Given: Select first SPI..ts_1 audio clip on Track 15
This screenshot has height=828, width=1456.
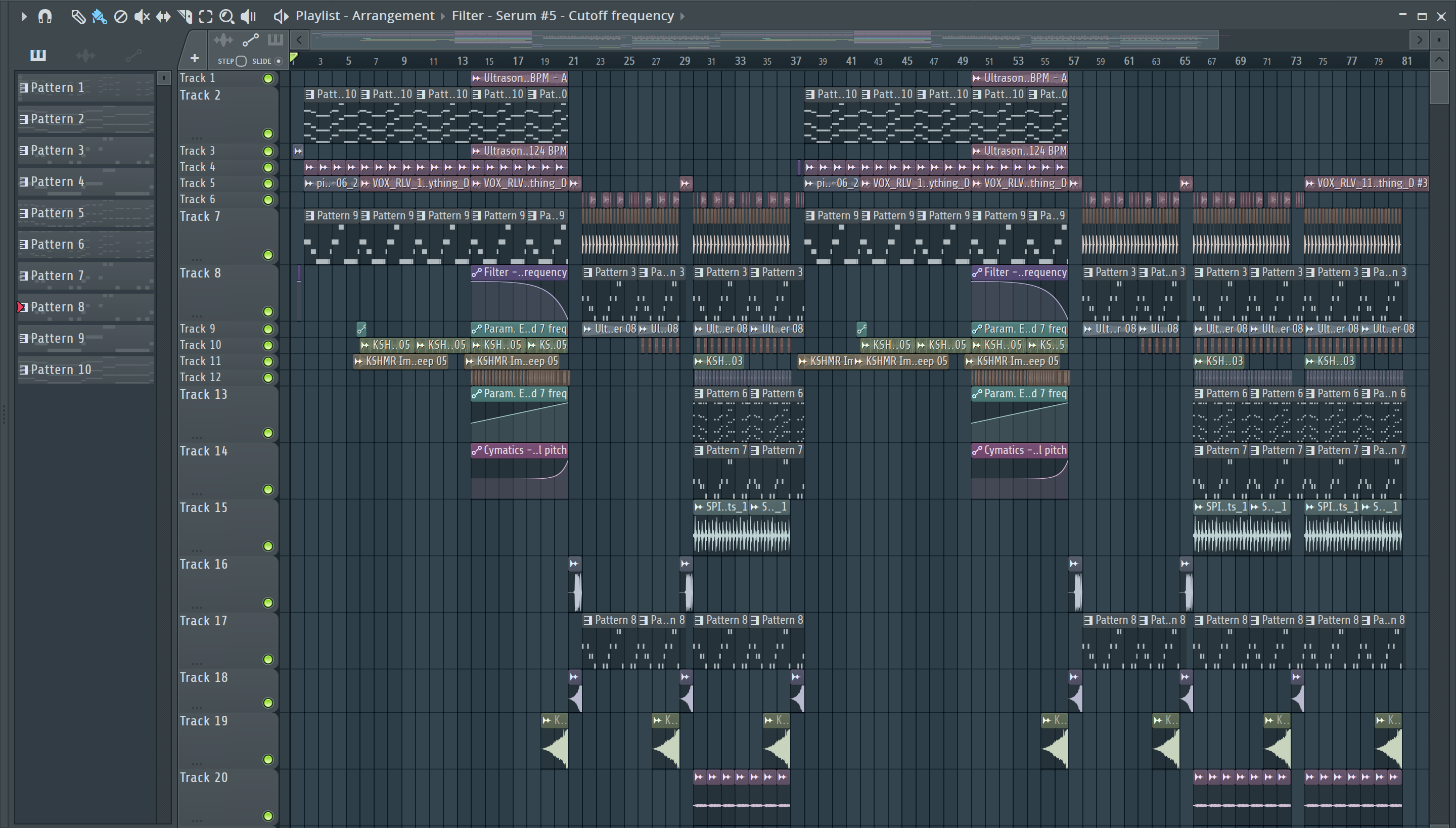Looking at the screenshot, I should point(720,527).
